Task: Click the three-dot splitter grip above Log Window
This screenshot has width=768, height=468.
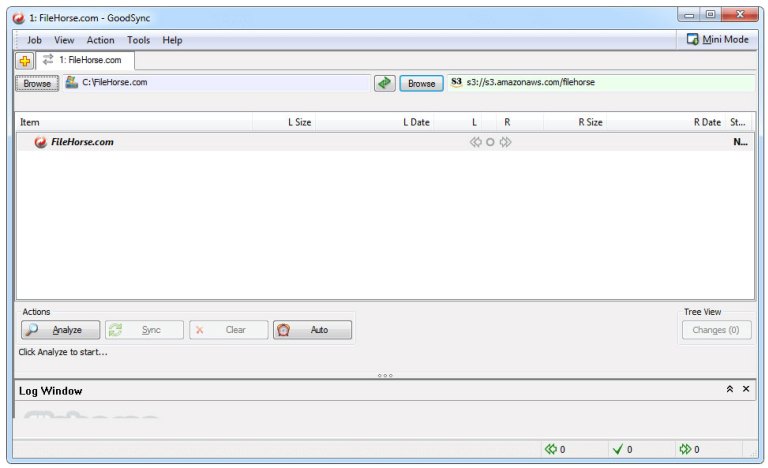Action: (x=385, y=375)
